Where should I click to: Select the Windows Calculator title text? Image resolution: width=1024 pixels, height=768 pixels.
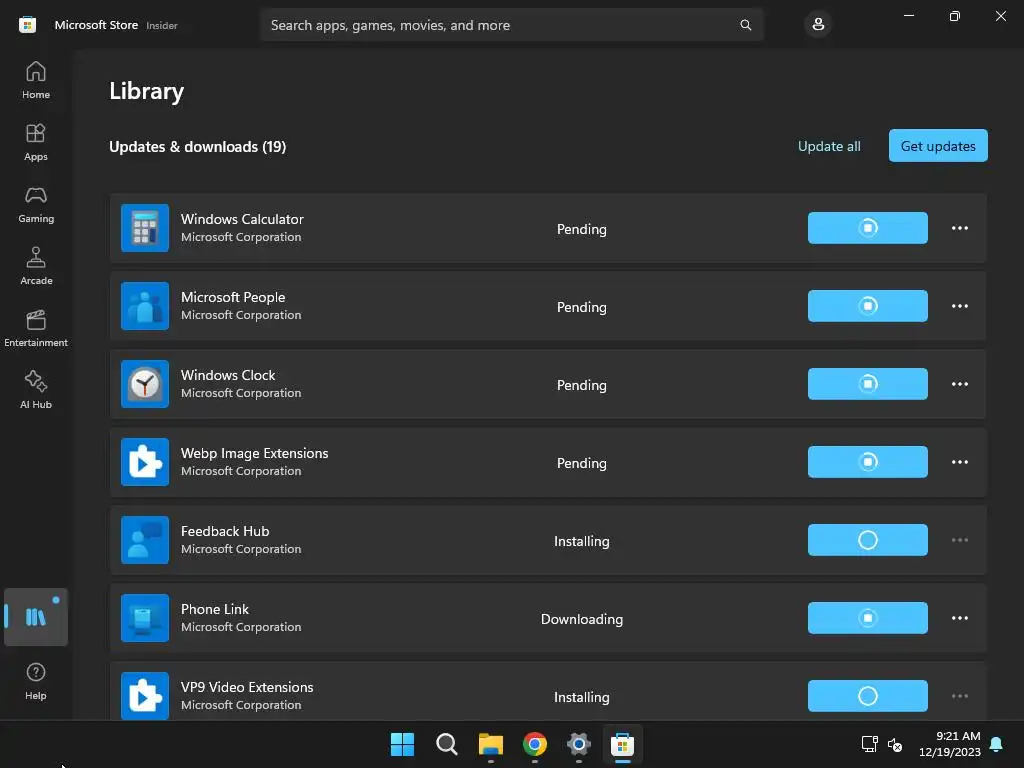[242, 219]
